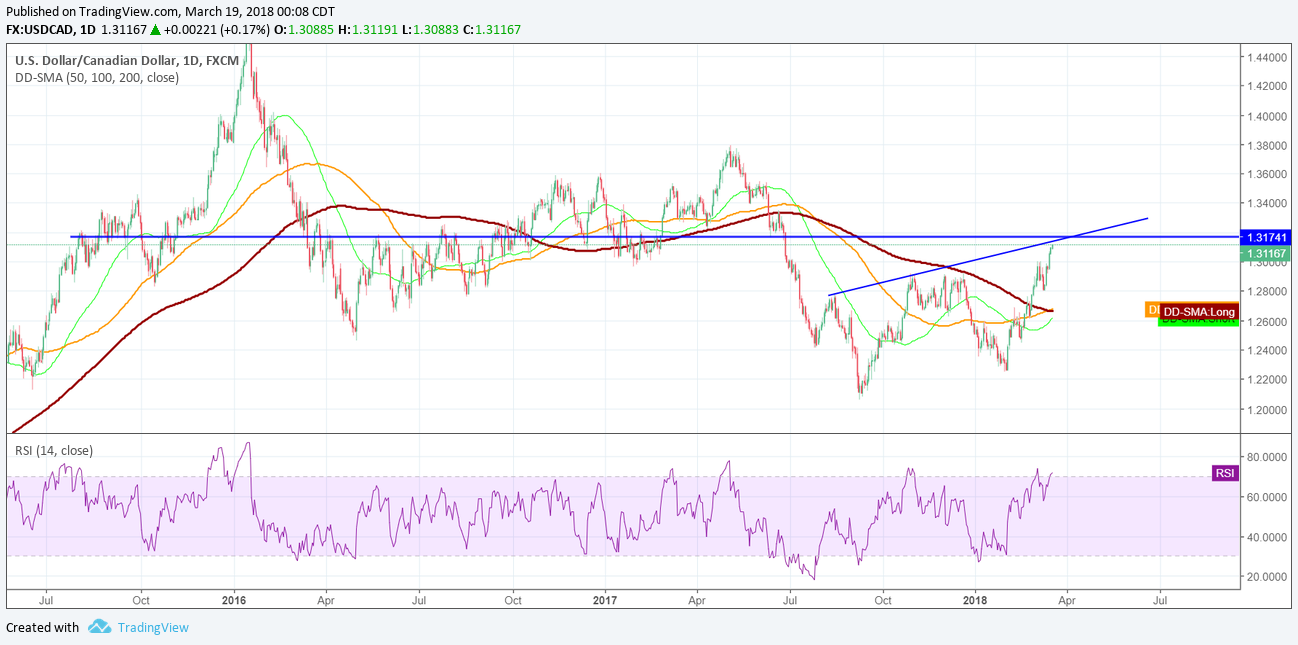Screen dimensions: 1298x645
Task: Click the purple RSI tag
Action: (x=1225, y=472)
